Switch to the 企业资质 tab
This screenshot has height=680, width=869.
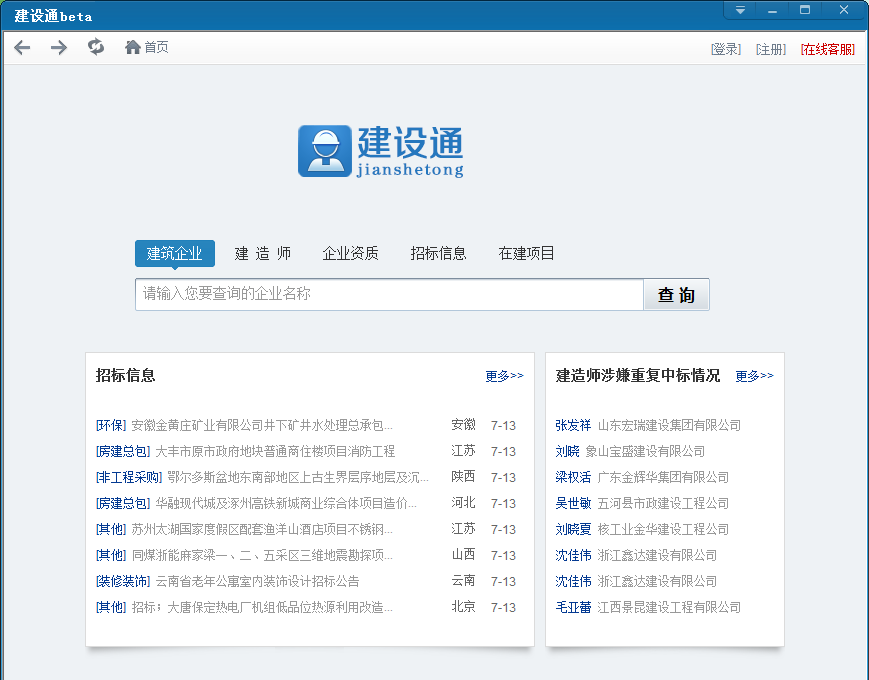tap(350, 254)
